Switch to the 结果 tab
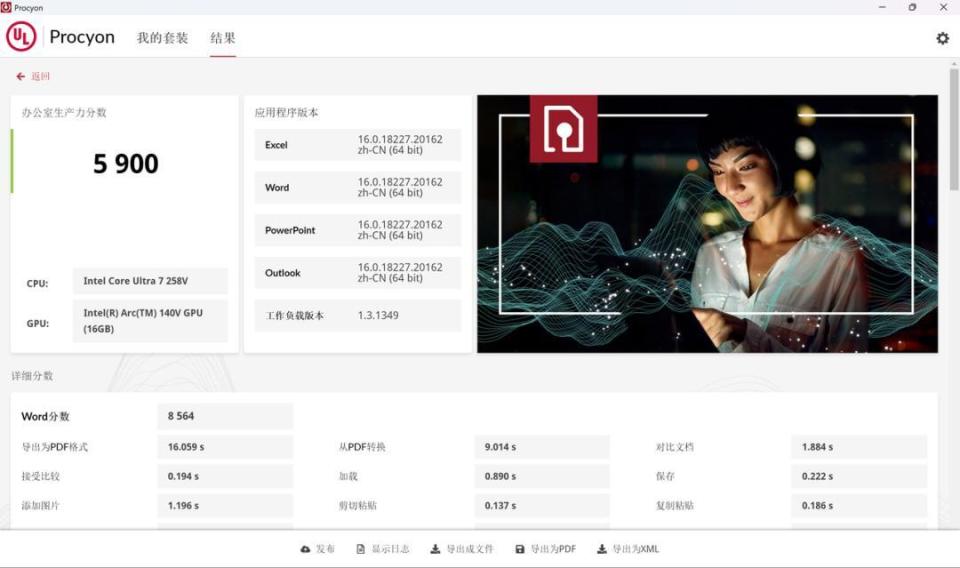Viewport: 960px width, 568px height. point(223,38)
